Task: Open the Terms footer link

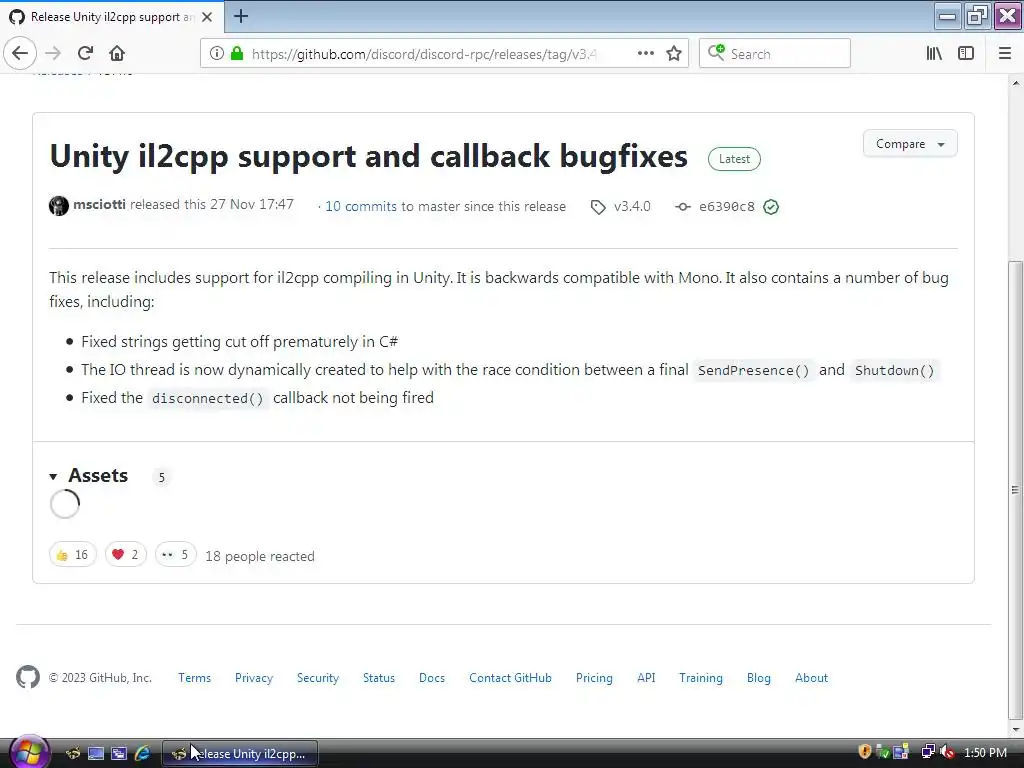Action: [x=195, y=678]
